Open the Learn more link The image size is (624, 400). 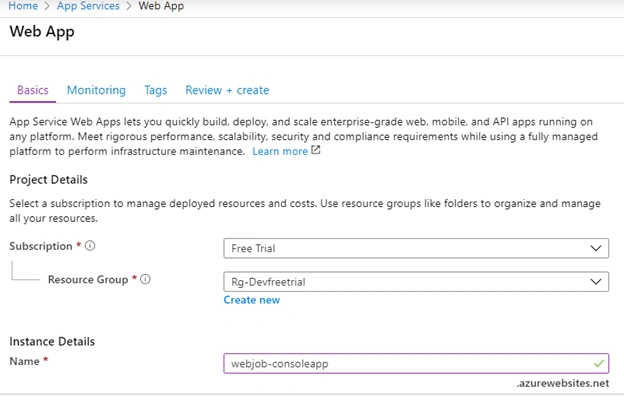tap(280, 151)
